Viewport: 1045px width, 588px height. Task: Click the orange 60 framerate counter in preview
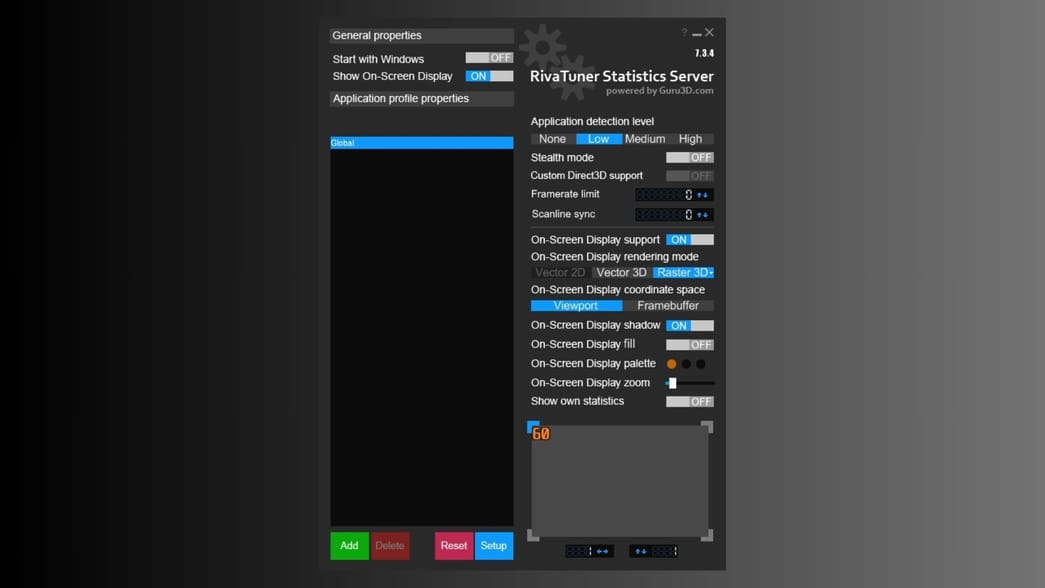coord(541,434)
